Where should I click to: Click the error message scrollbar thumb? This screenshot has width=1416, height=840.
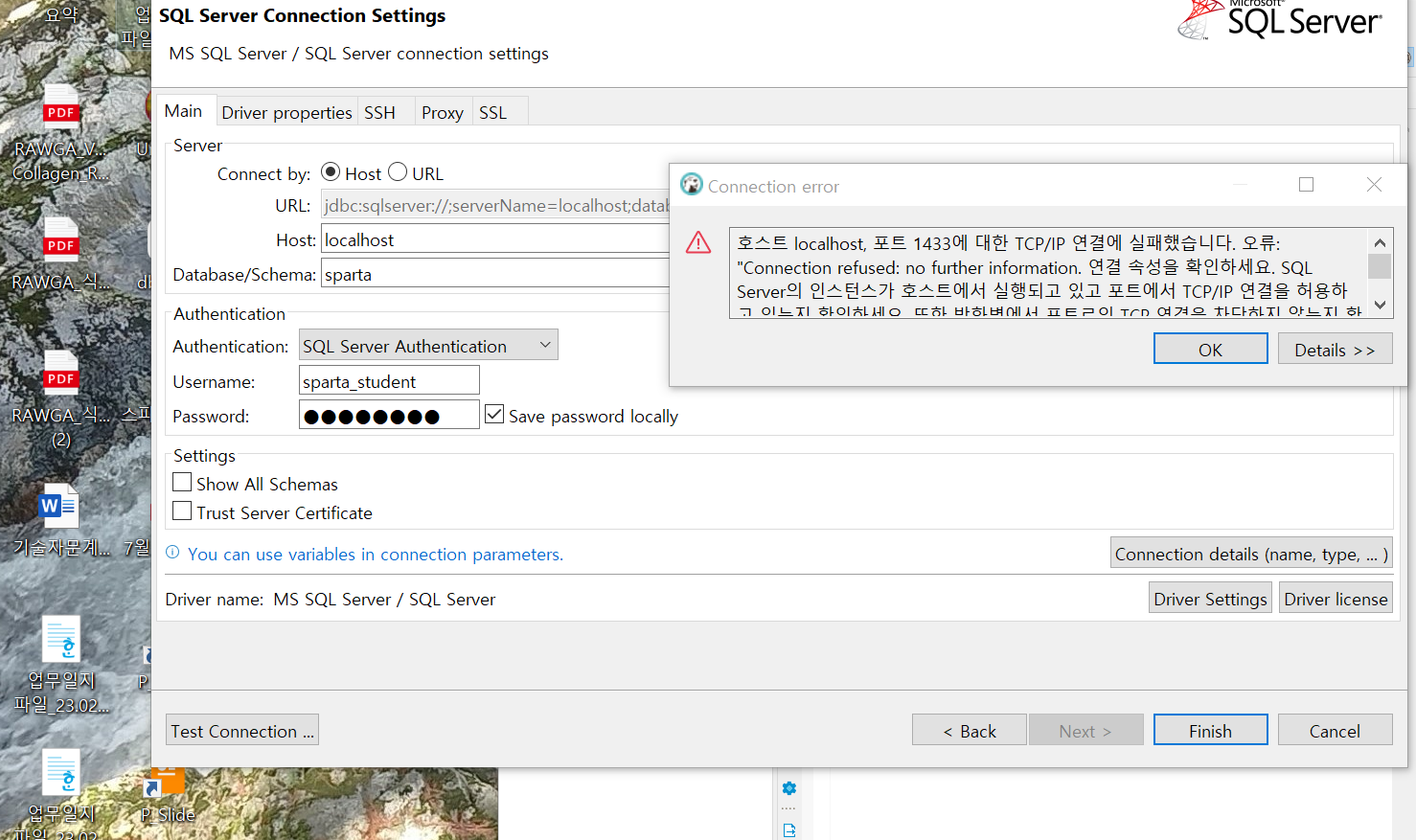(1380, 266)
